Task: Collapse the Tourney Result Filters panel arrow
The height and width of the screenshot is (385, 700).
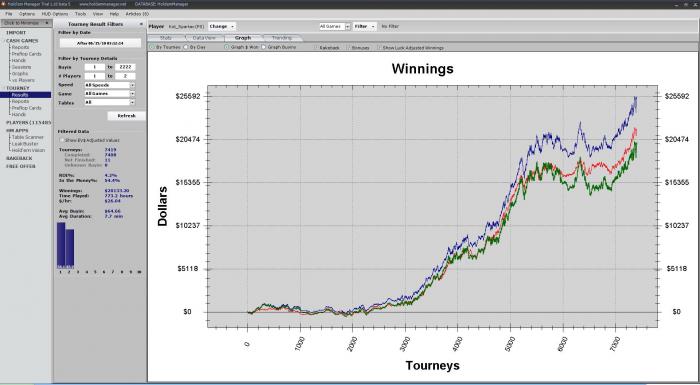Action: (141, 24)
